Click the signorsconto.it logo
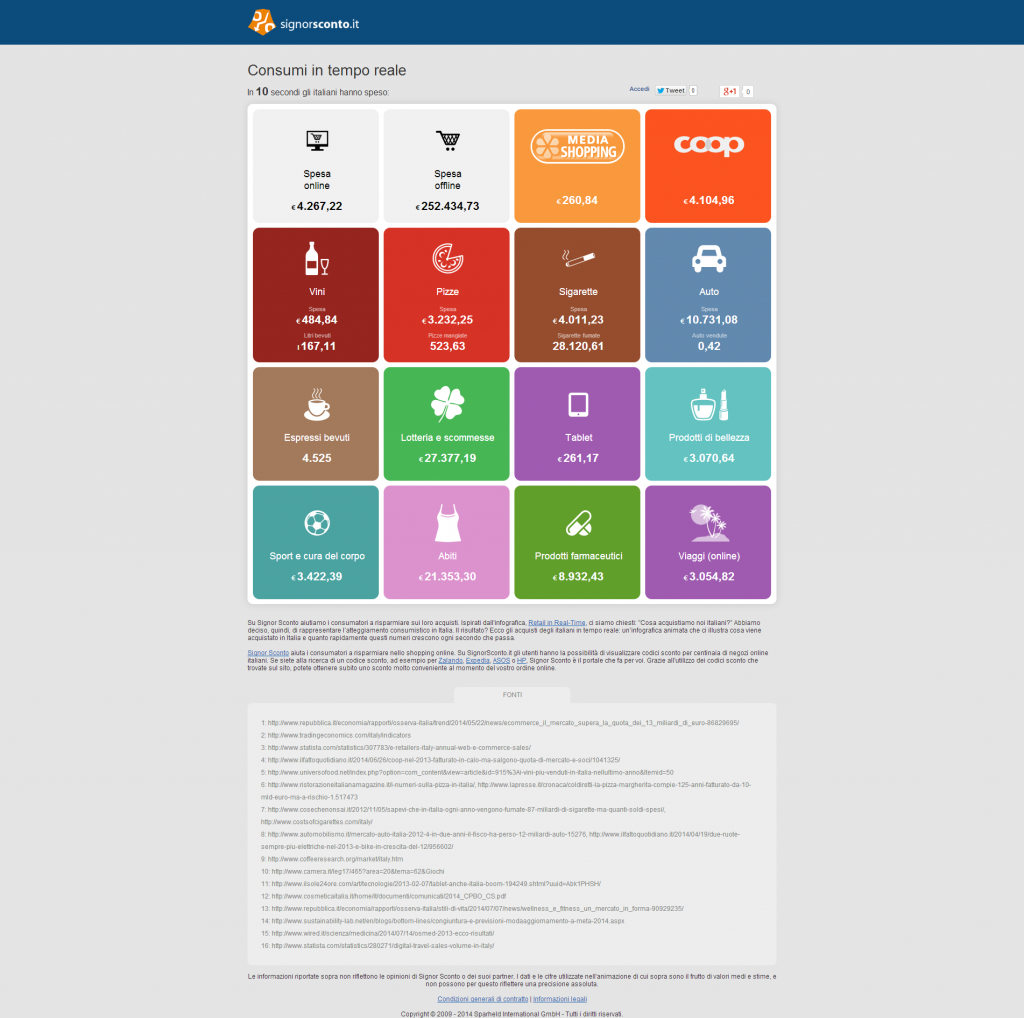The image size is (1024, 1018). (x=303, y=21)
